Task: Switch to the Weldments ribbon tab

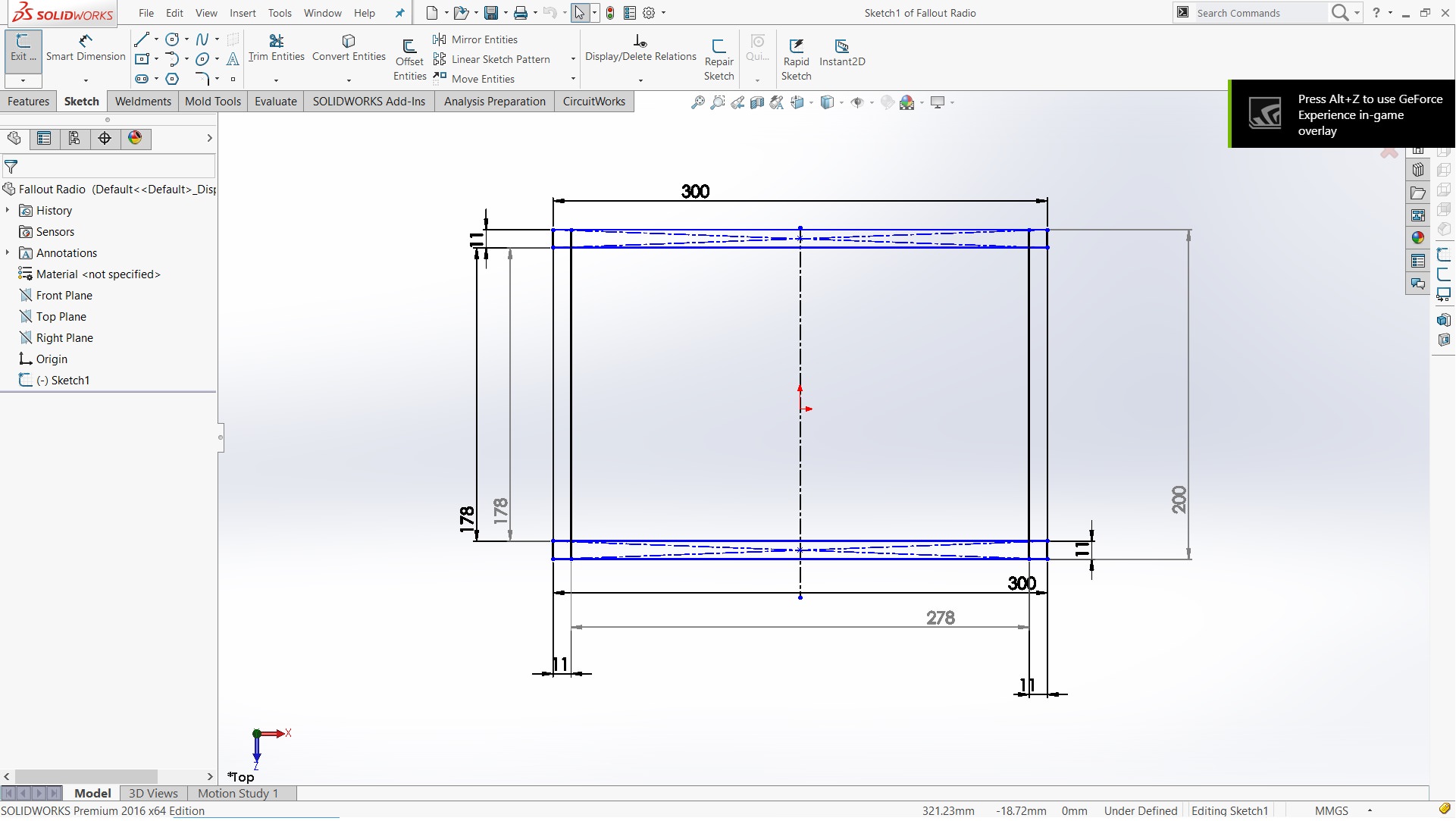Action: pos(143,101)
